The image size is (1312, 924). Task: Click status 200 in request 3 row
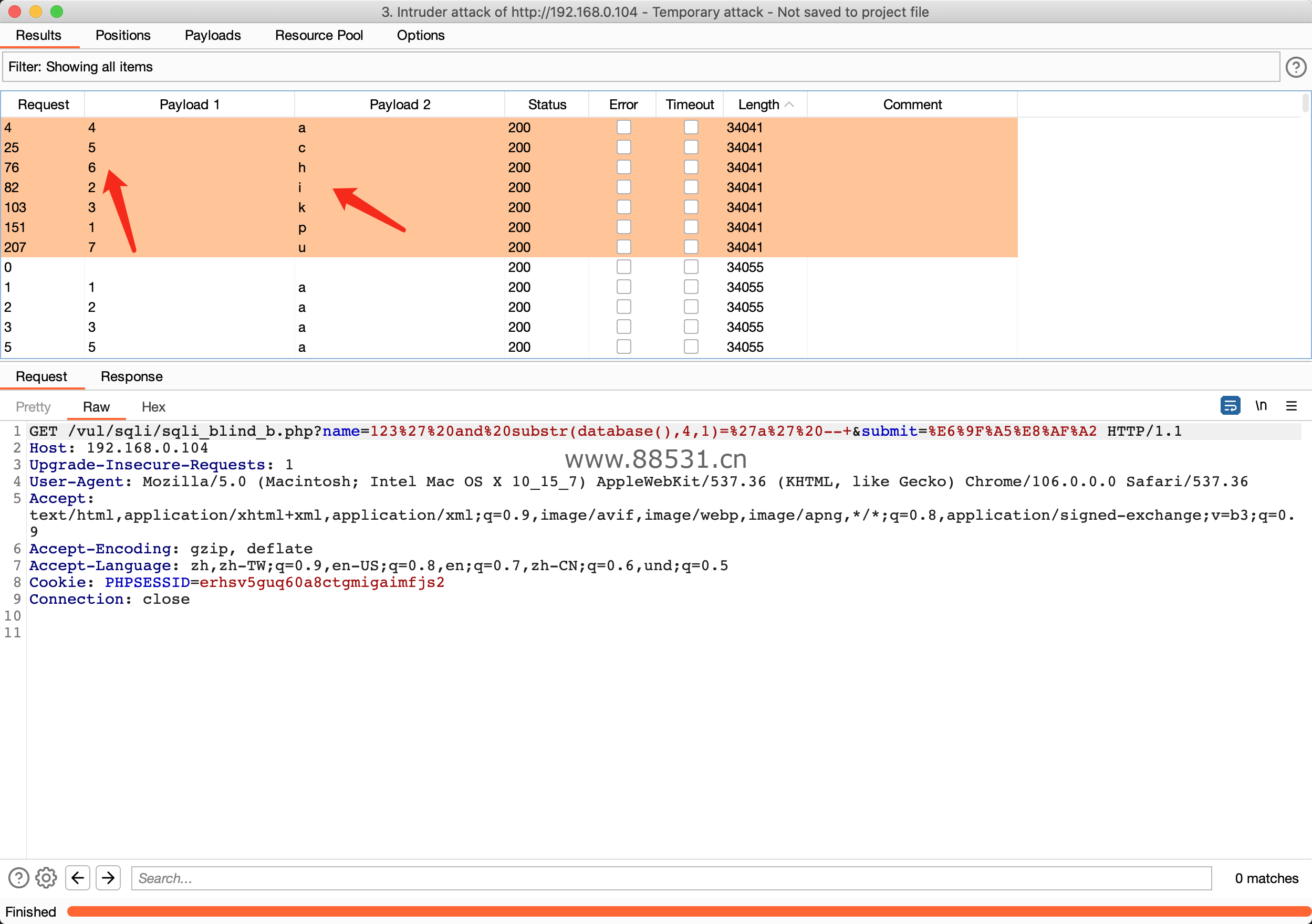tap(519, 327)
